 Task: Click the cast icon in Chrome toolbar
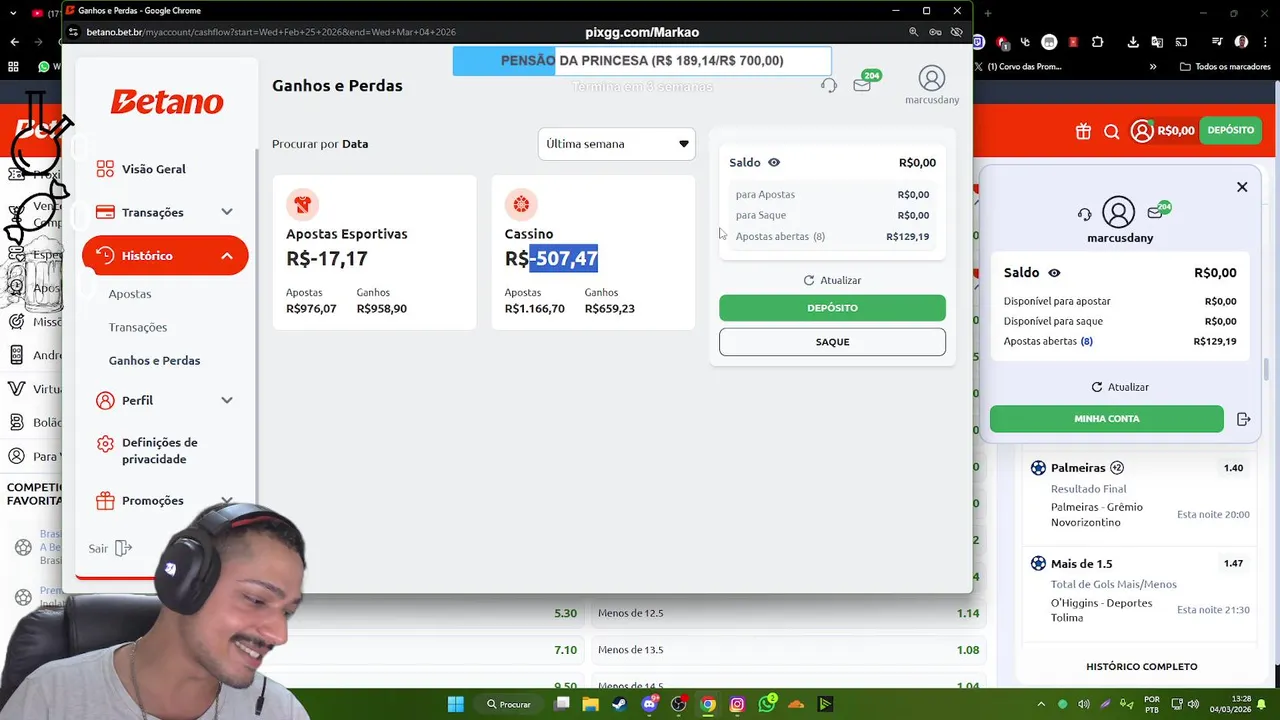1181,42
